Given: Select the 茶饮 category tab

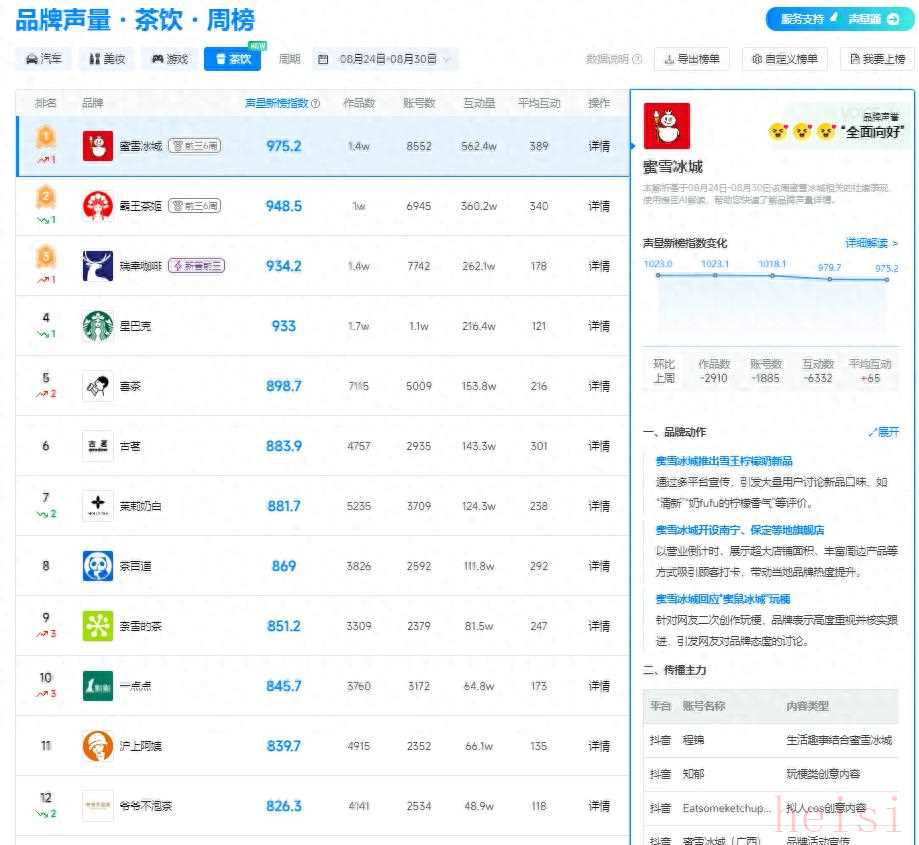Looking at the screenshot, I should point(233,59).
